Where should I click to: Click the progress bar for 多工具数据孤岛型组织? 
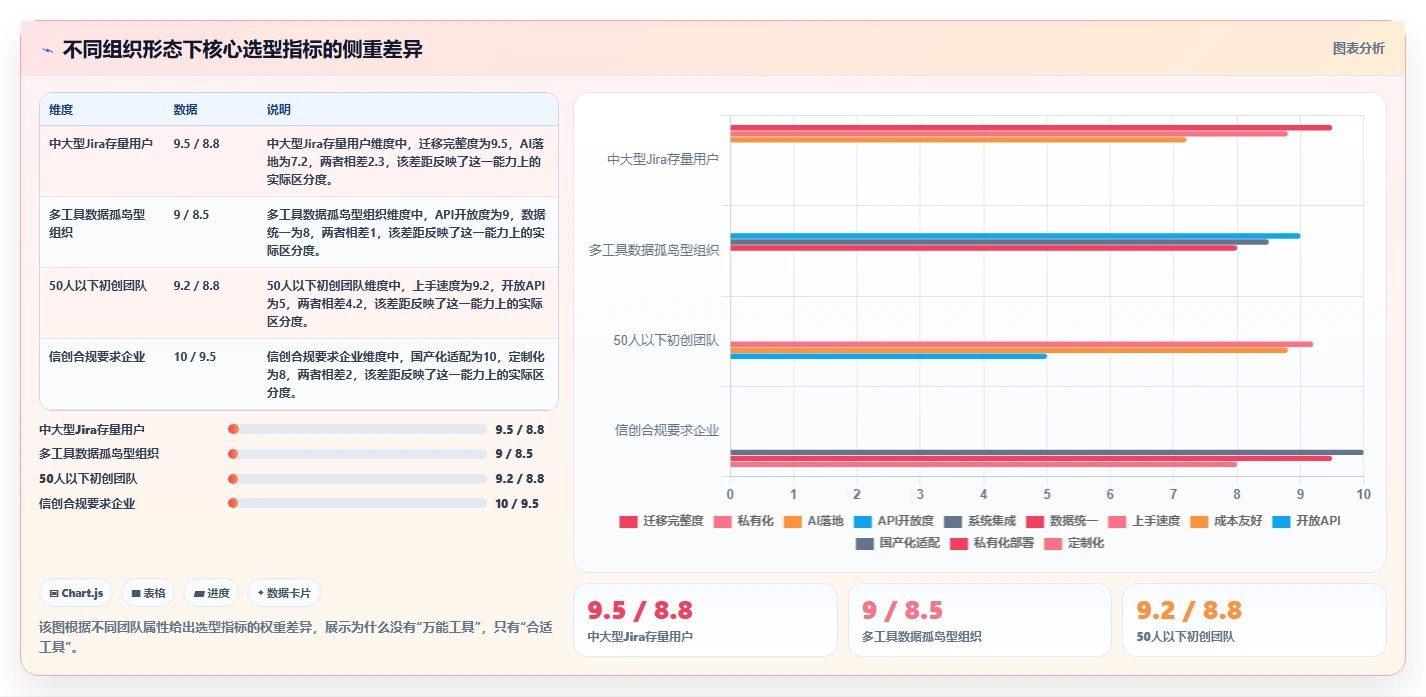(x=357, y=454)
